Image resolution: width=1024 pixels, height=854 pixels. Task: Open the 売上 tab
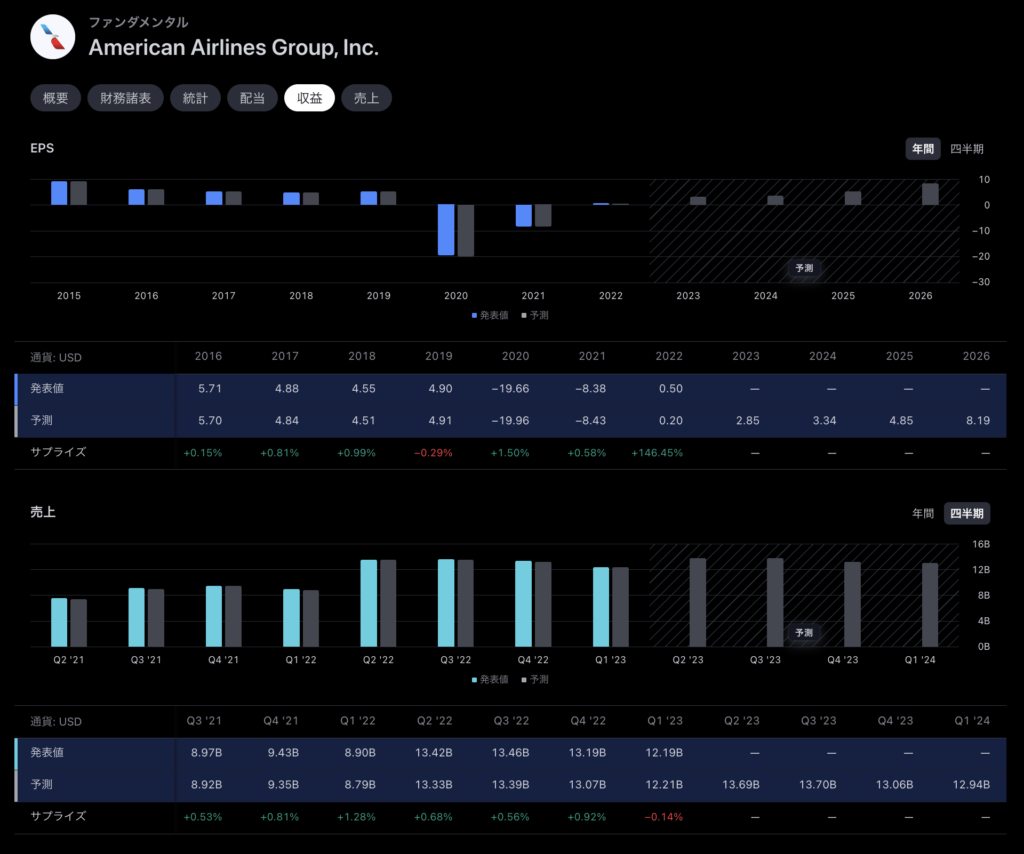[x=366, y=98]
